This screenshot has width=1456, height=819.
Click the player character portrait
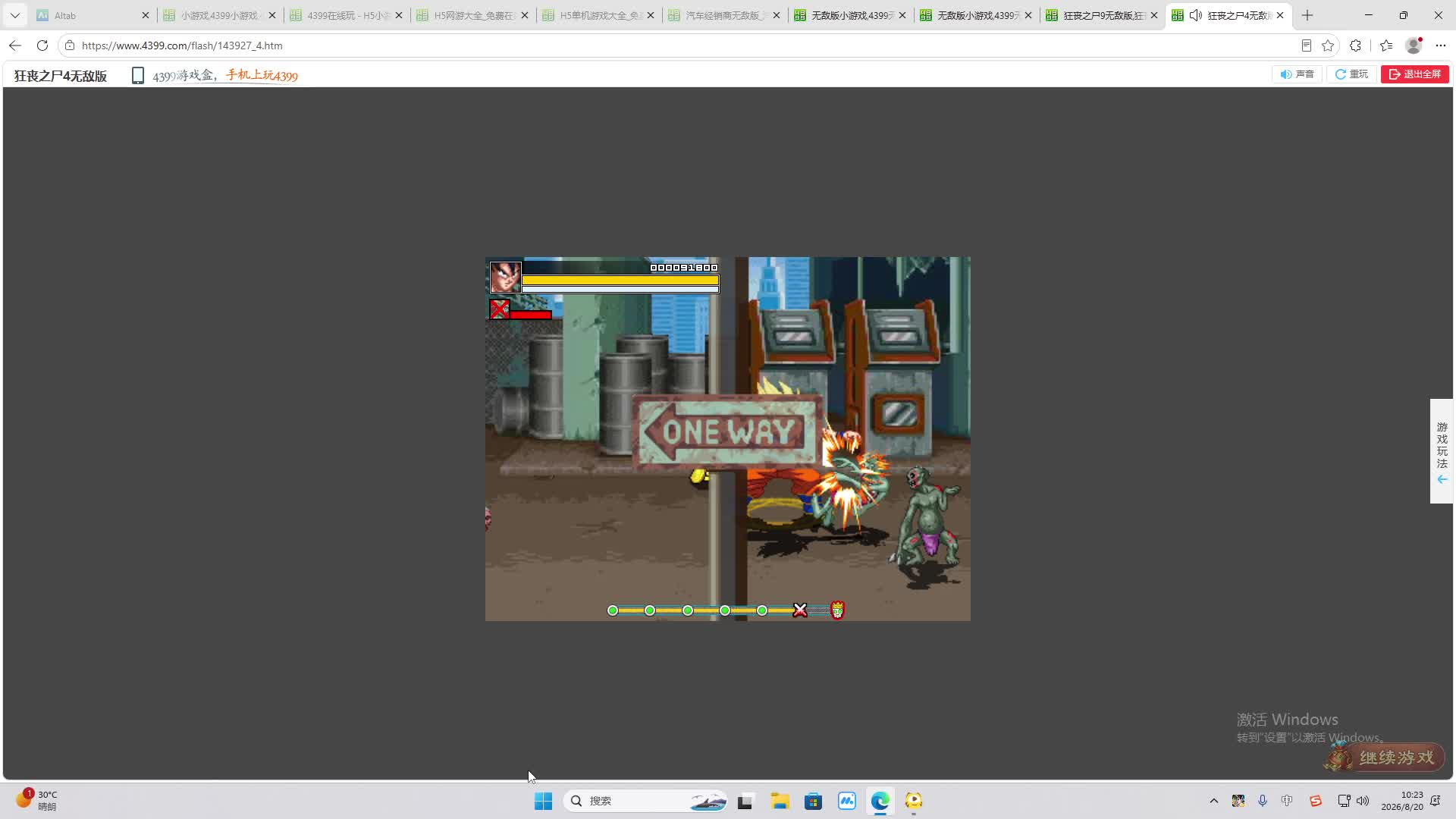[505, 277]
